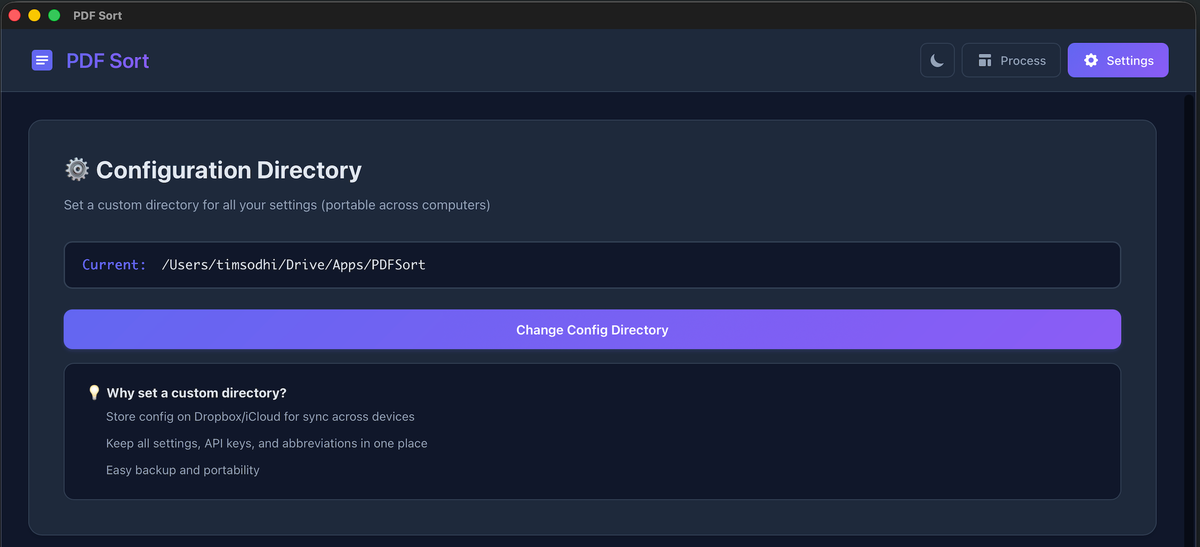Click the "Easy backup and portability" line
Image resolution: width=1200 pixels, height=547 pixels.
pos(183,470)
